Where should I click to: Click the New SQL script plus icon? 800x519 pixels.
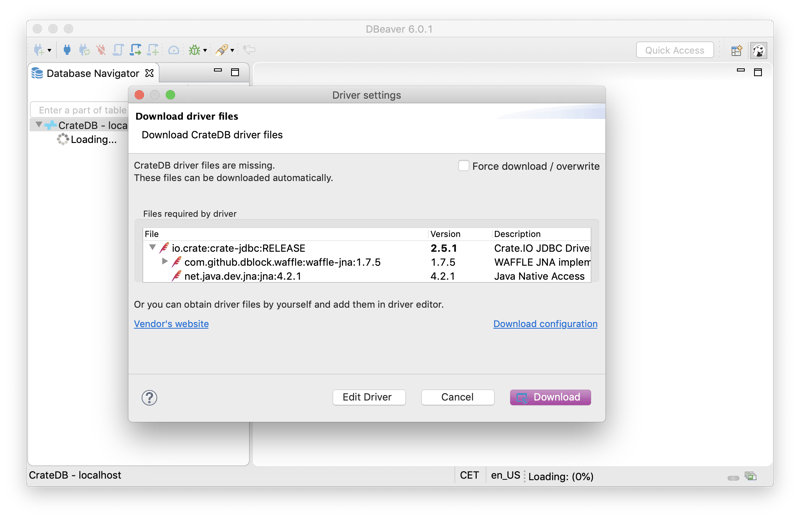(153, 50)
